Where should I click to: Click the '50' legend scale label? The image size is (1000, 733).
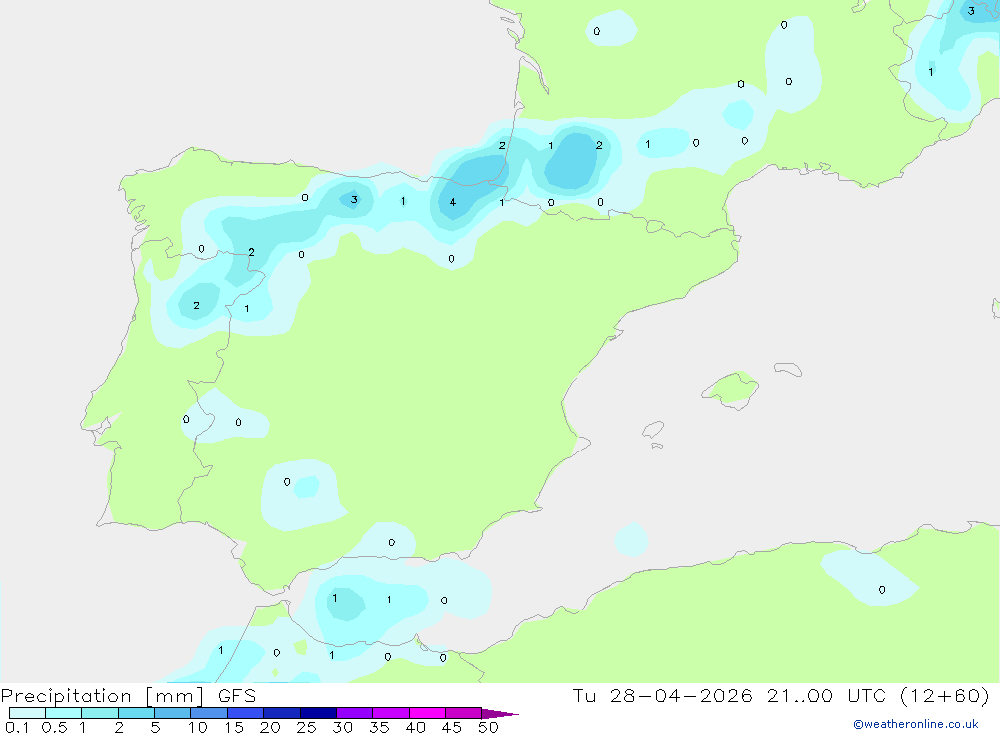click(x=488, y=727)
